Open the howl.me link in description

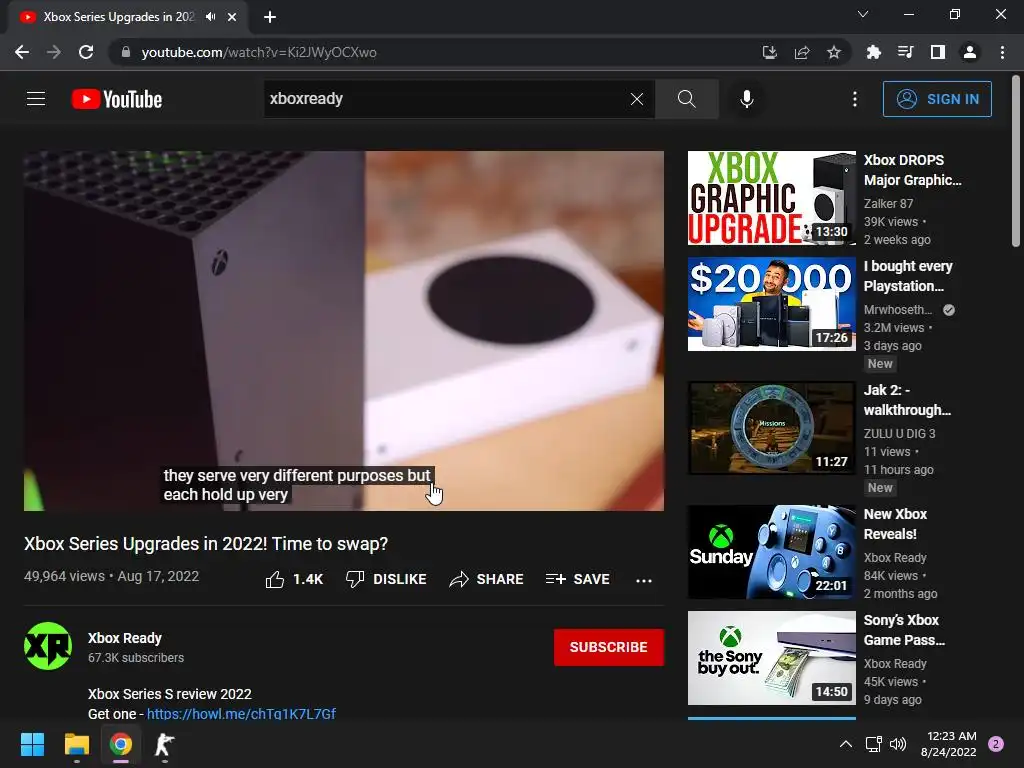(x=241, y=713)
